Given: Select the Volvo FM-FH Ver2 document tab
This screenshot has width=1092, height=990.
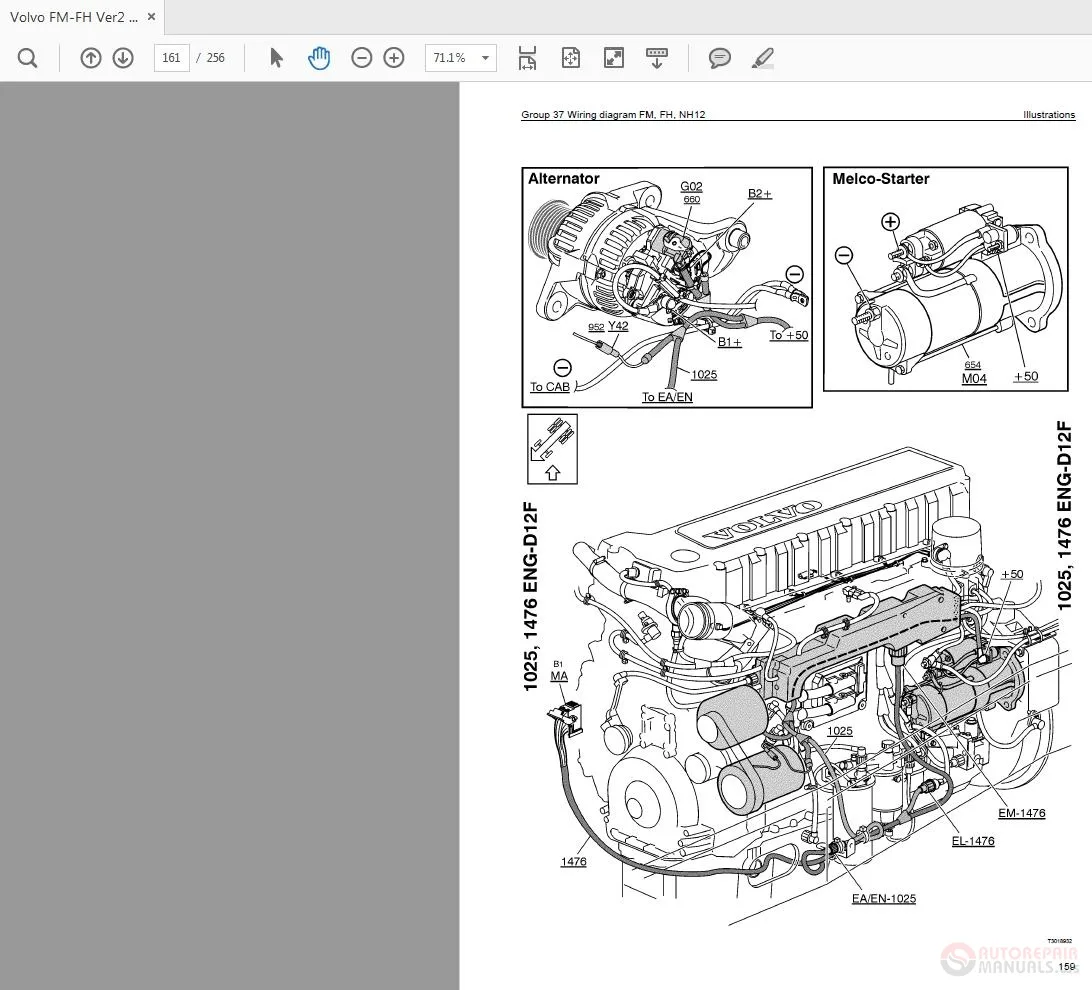Looking at the screenshot, I should (81, 17).
